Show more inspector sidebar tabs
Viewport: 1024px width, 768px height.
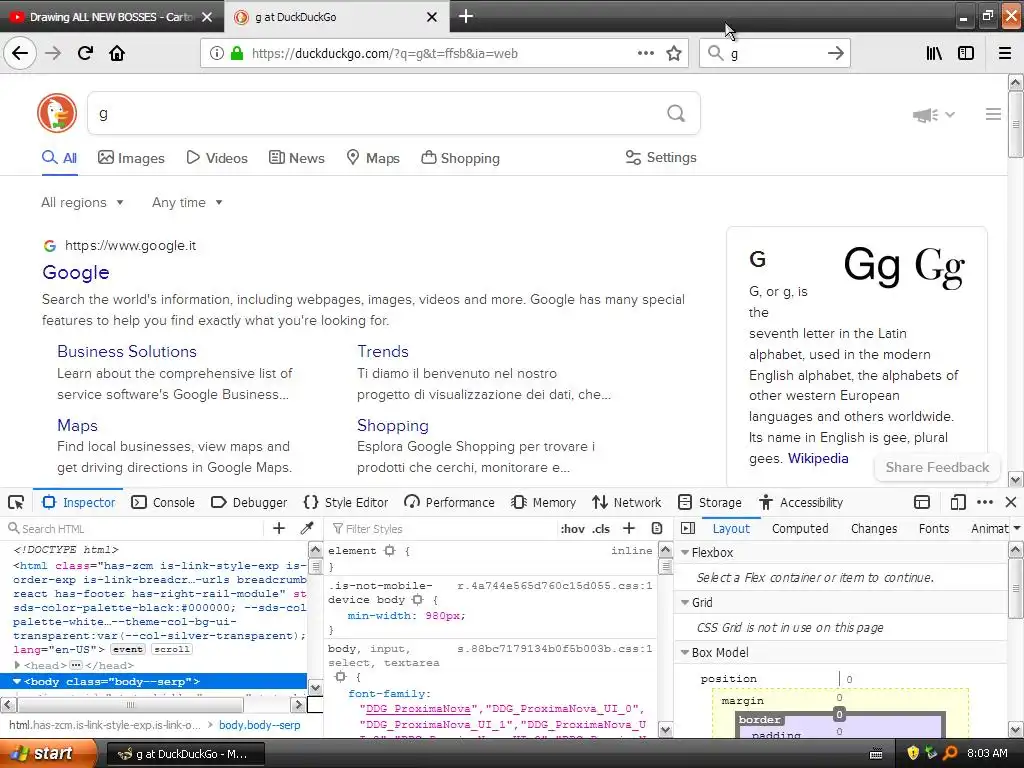point(1017,528)
